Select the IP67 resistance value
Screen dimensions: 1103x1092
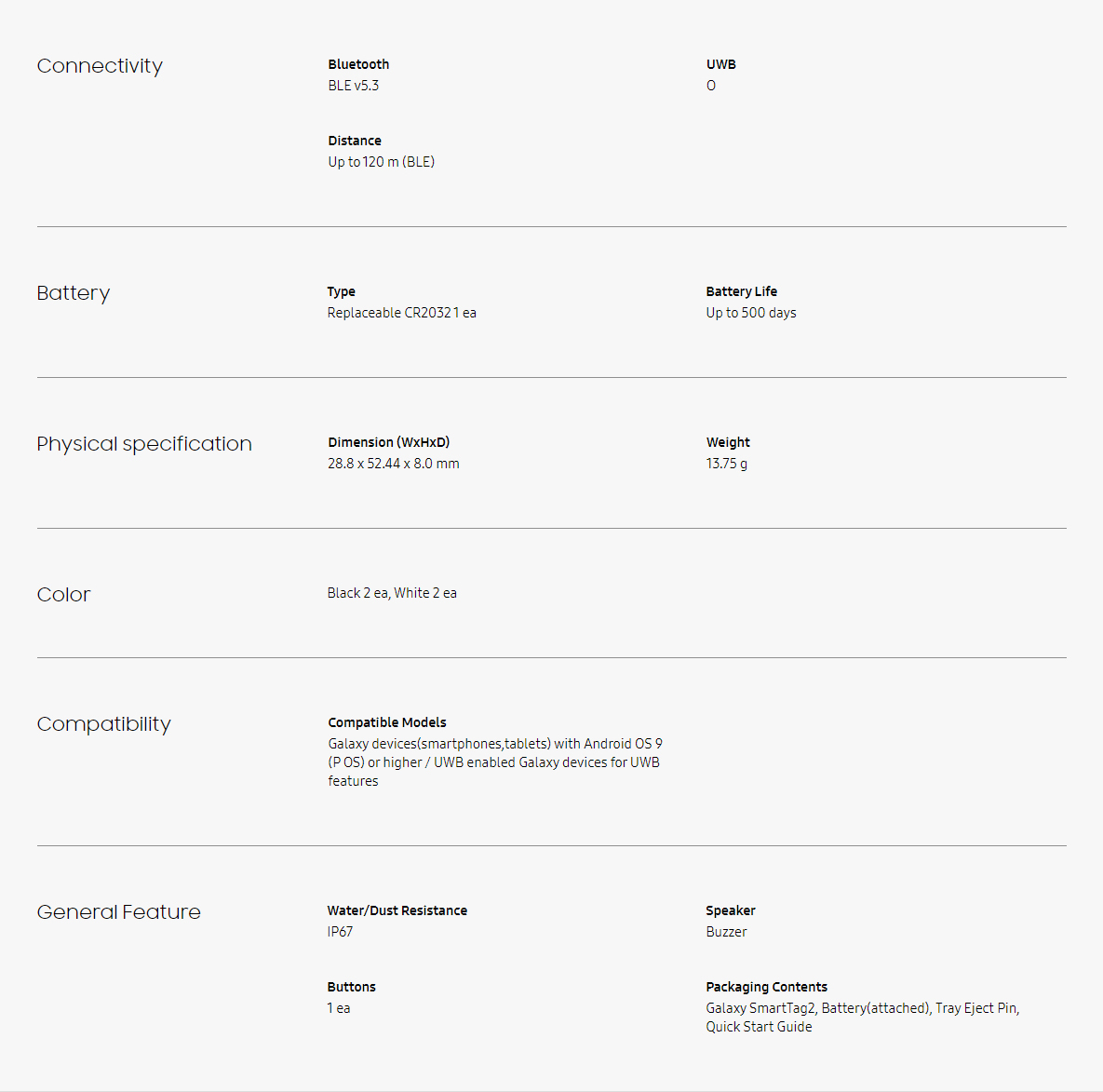point(340,932)
